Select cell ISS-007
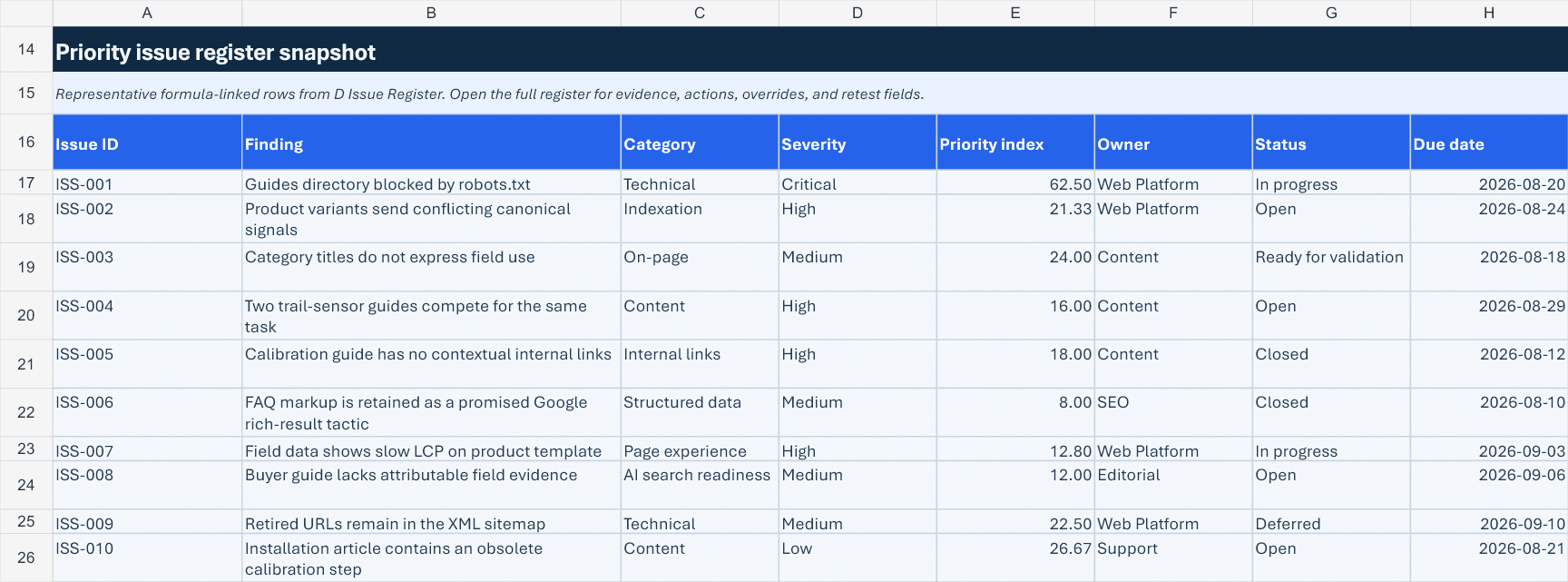 (x=147, y=449)
